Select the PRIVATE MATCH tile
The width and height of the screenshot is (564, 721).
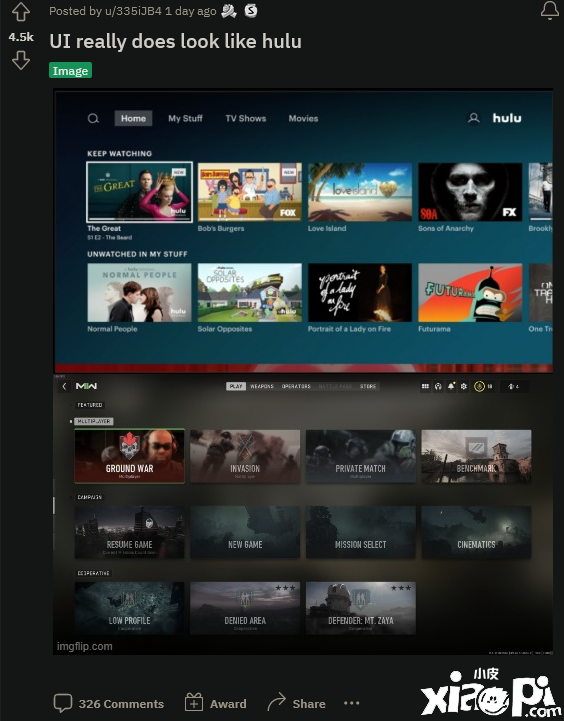(361, 456)
